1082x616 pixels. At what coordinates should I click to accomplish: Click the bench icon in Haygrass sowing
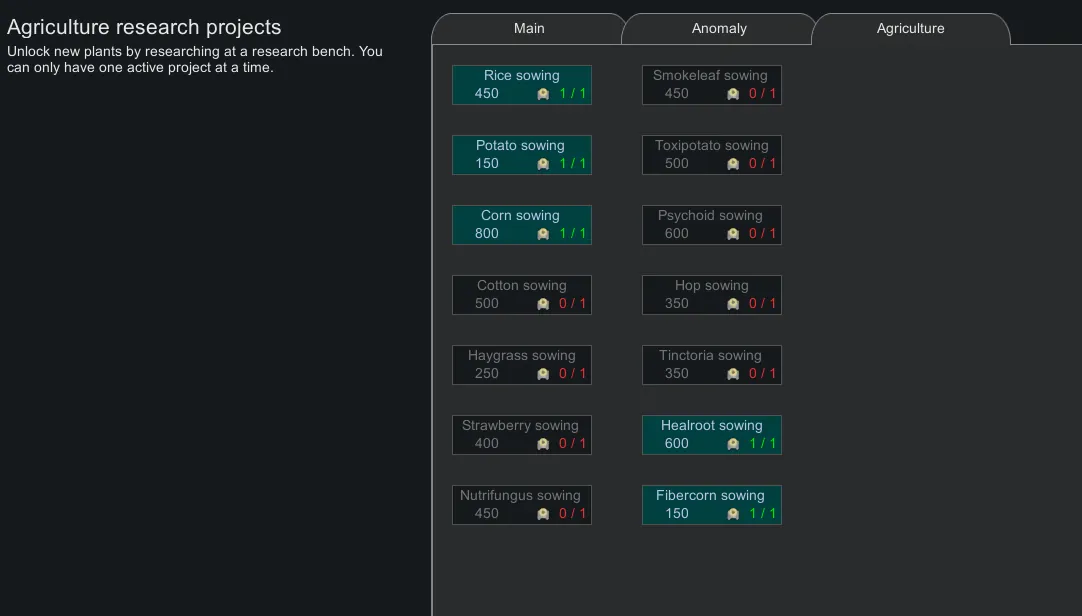[x=543, y=374]
